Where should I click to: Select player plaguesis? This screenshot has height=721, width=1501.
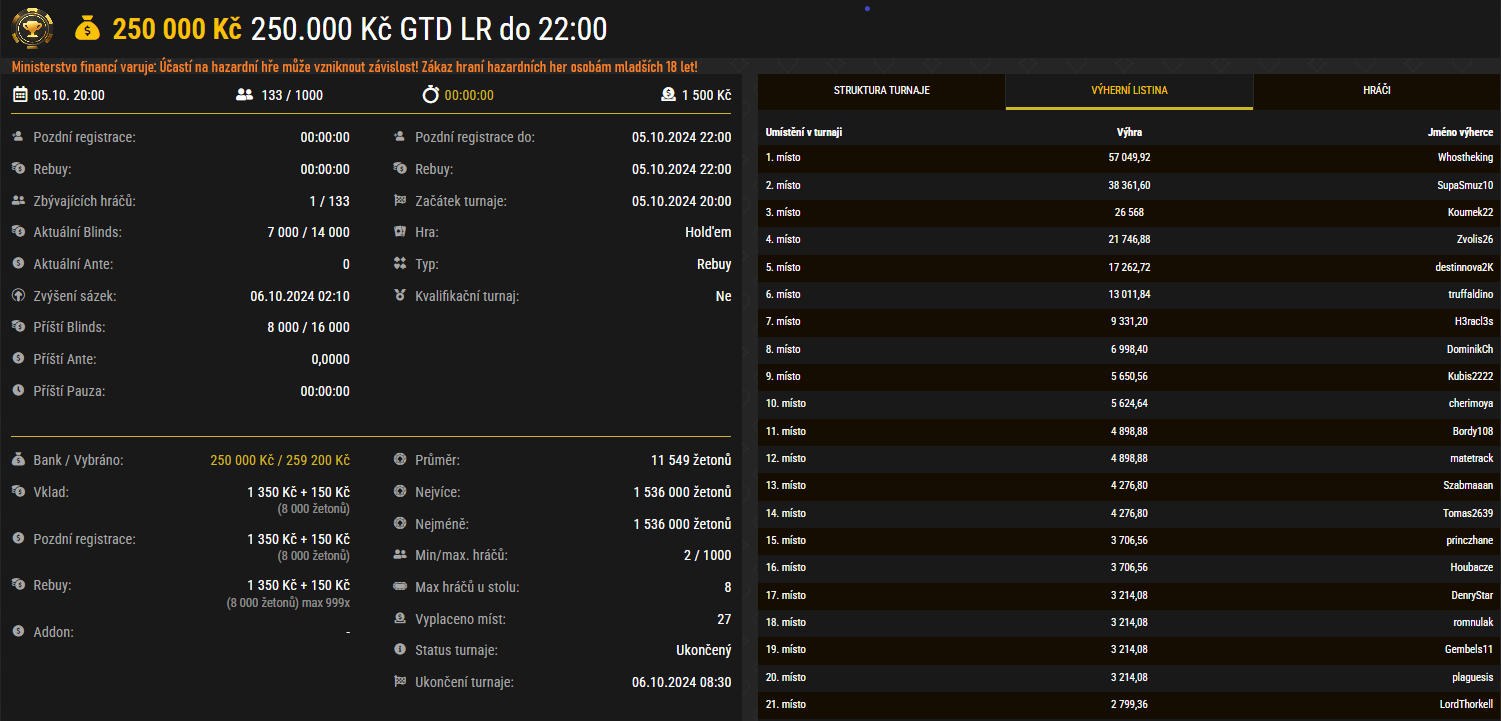point(1472,677)
